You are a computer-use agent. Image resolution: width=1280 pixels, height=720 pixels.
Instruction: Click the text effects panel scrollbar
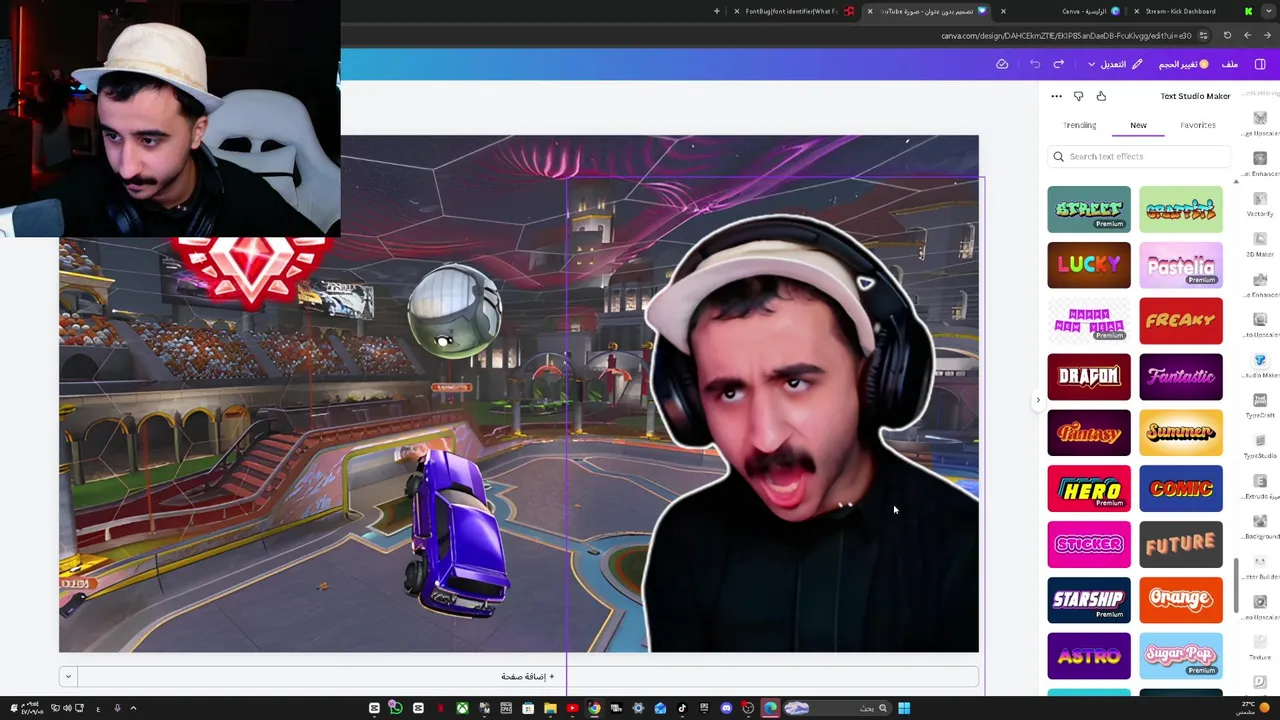(x=1235, y=585)
